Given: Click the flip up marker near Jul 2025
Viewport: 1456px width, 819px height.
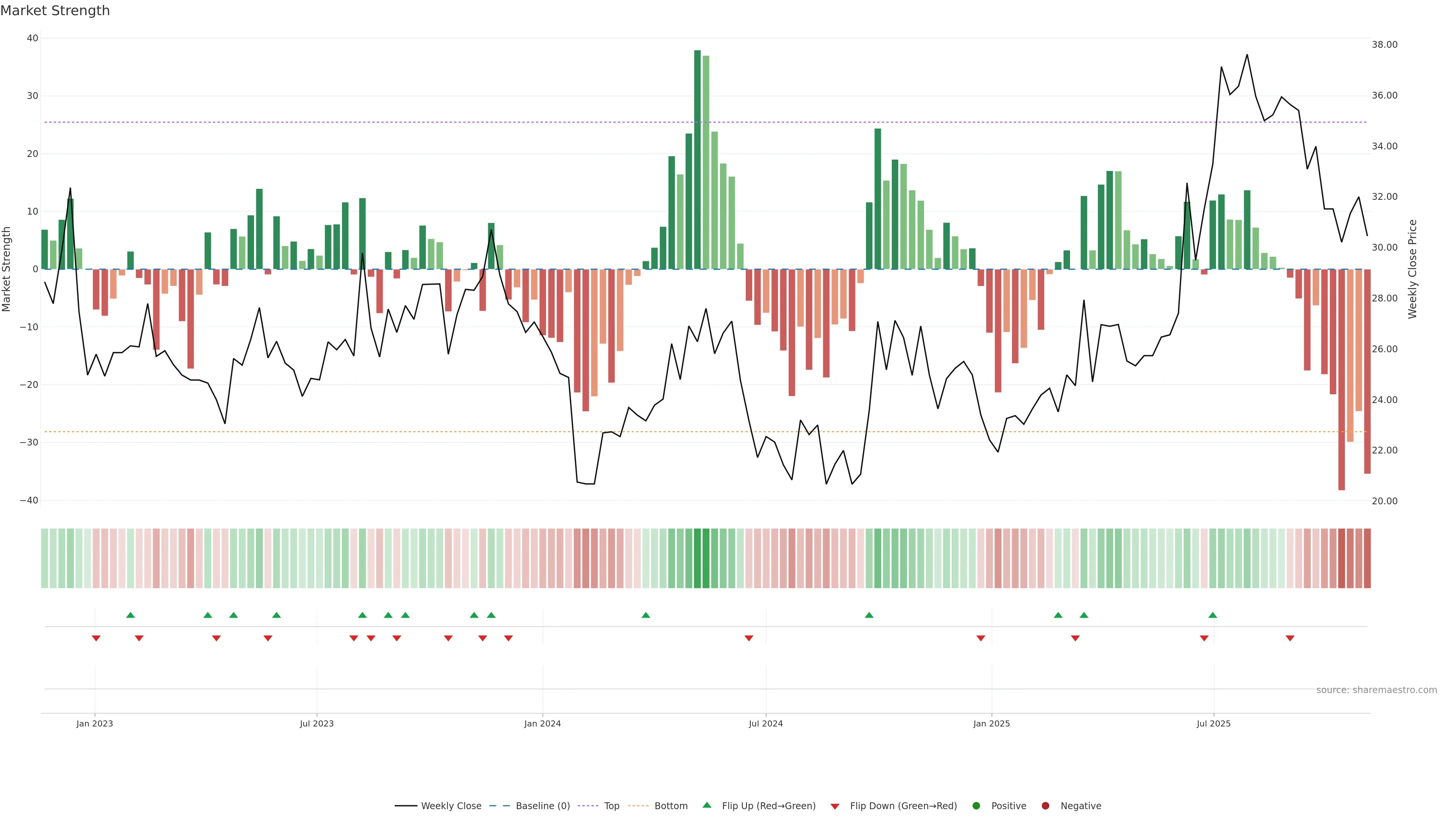Looking at the screenshot, I should click(1213, 615).
